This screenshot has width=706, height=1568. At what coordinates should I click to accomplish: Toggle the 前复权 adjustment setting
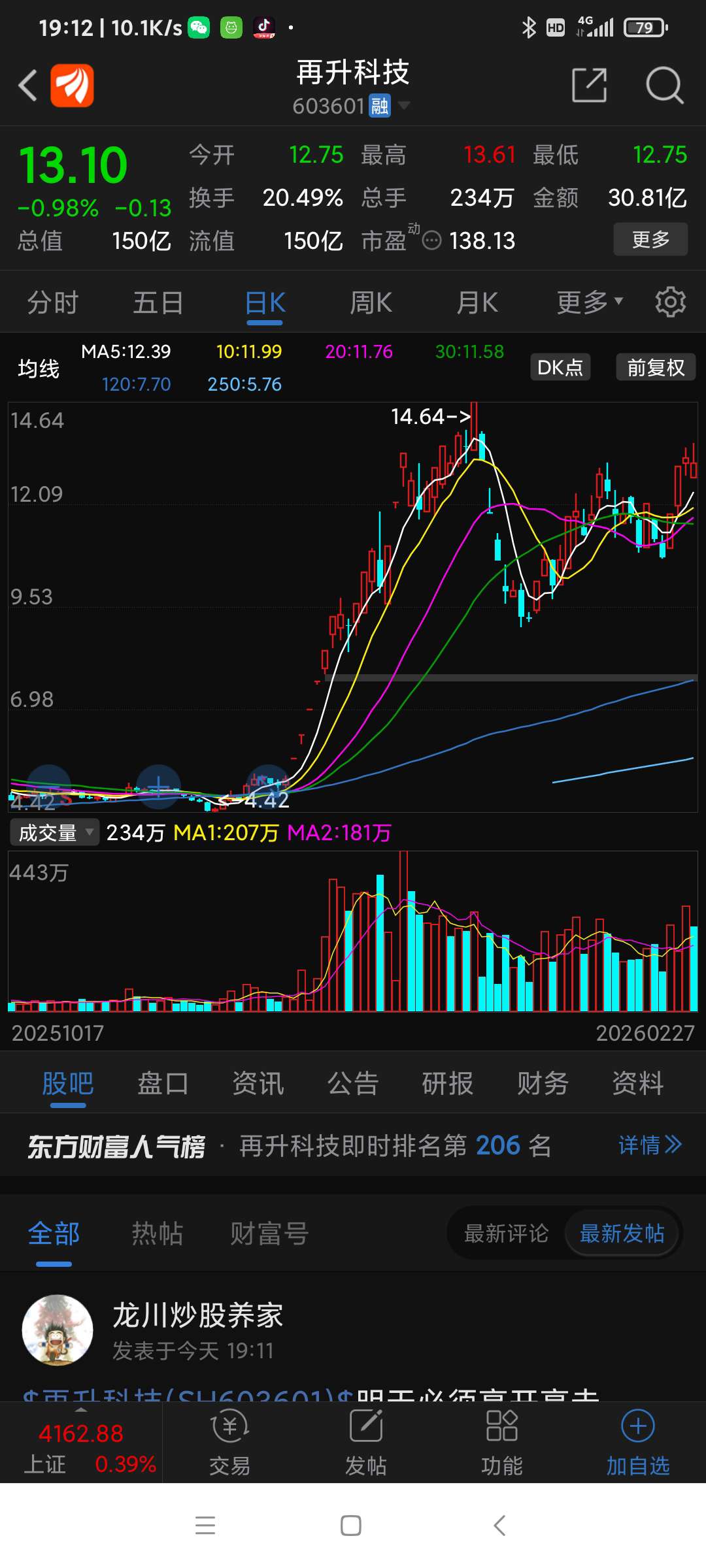(656, 367)
